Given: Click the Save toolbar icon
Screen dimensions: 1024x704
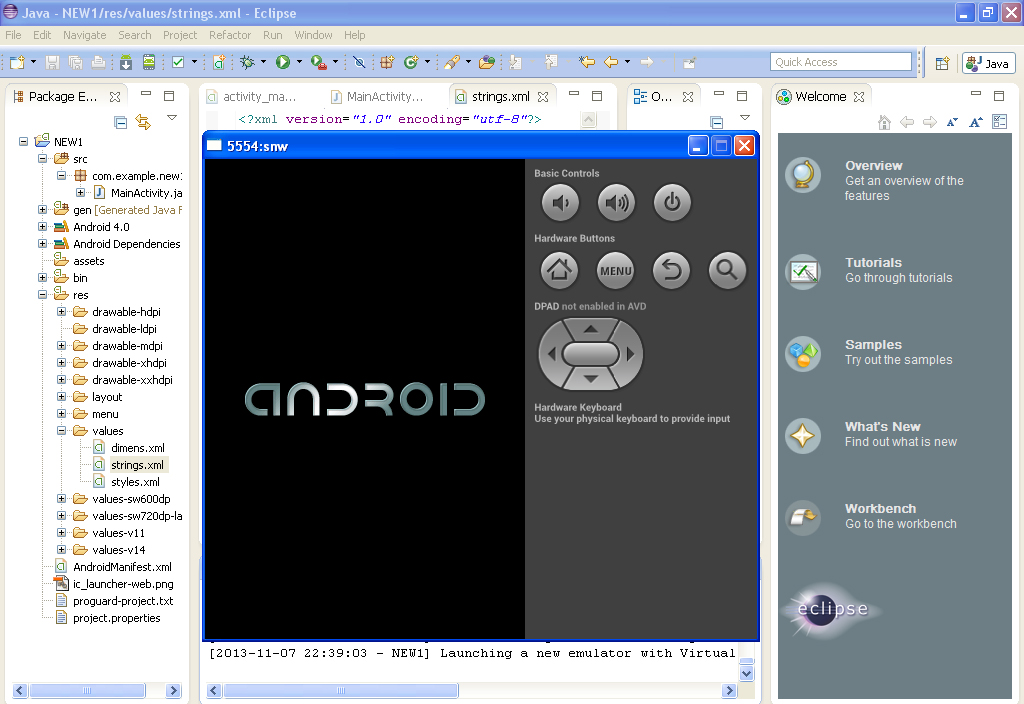Looking at the screenshot, I should point(53,62).
